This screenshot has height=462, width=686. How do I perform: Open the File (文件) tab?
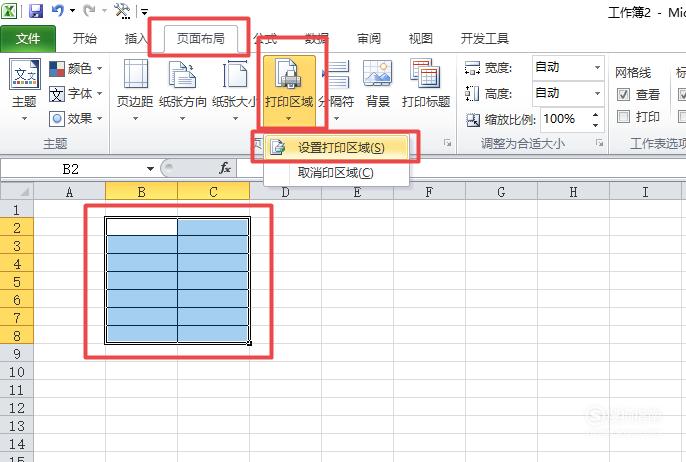[28, 38]
